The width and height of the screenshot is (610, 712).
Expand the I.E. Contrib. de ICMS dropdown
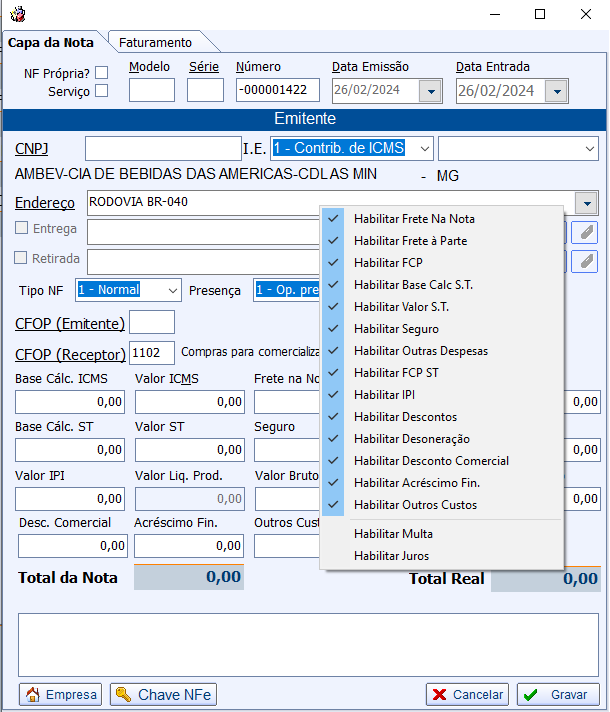click(x=424, y=148)
